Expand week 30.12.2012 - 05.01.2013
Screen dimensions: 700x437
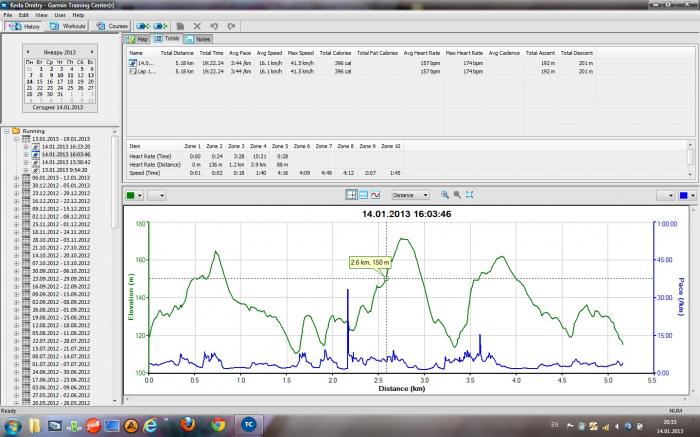pyautogui.click(x=17, y=185)
